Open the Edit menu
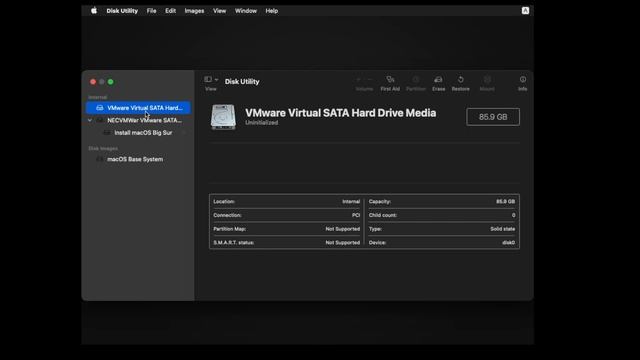 (x=170, y=11)
